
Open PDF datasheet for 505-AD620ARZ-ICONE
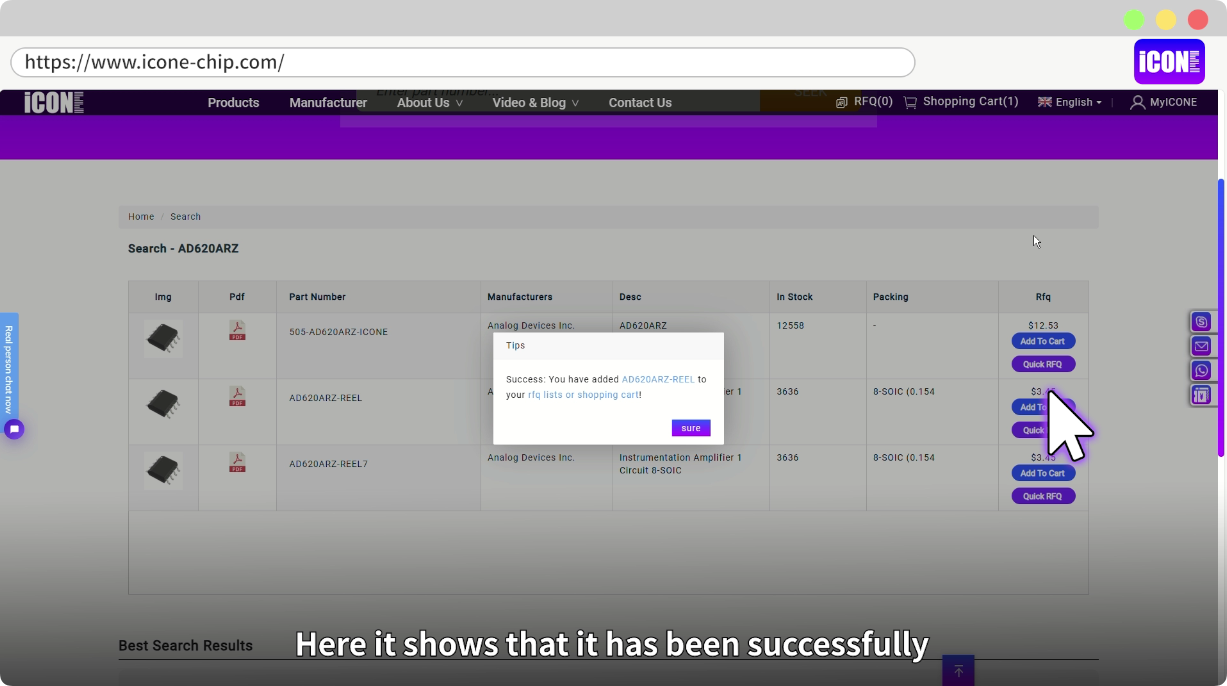(x=237, y=331)
